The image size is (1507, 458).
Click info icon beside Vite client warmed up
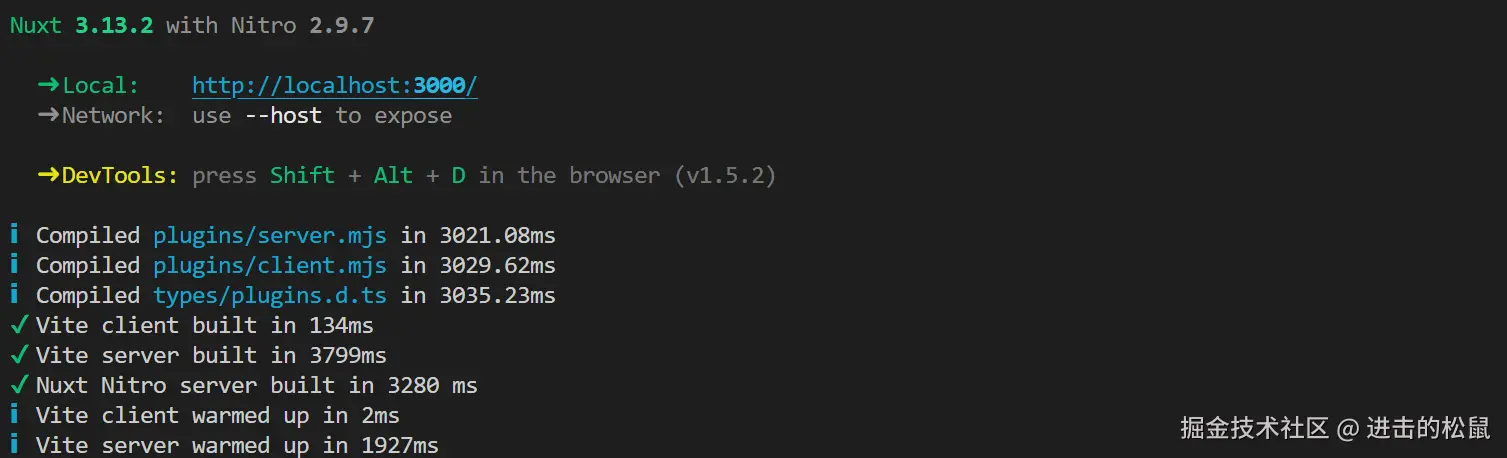(14, 416)
